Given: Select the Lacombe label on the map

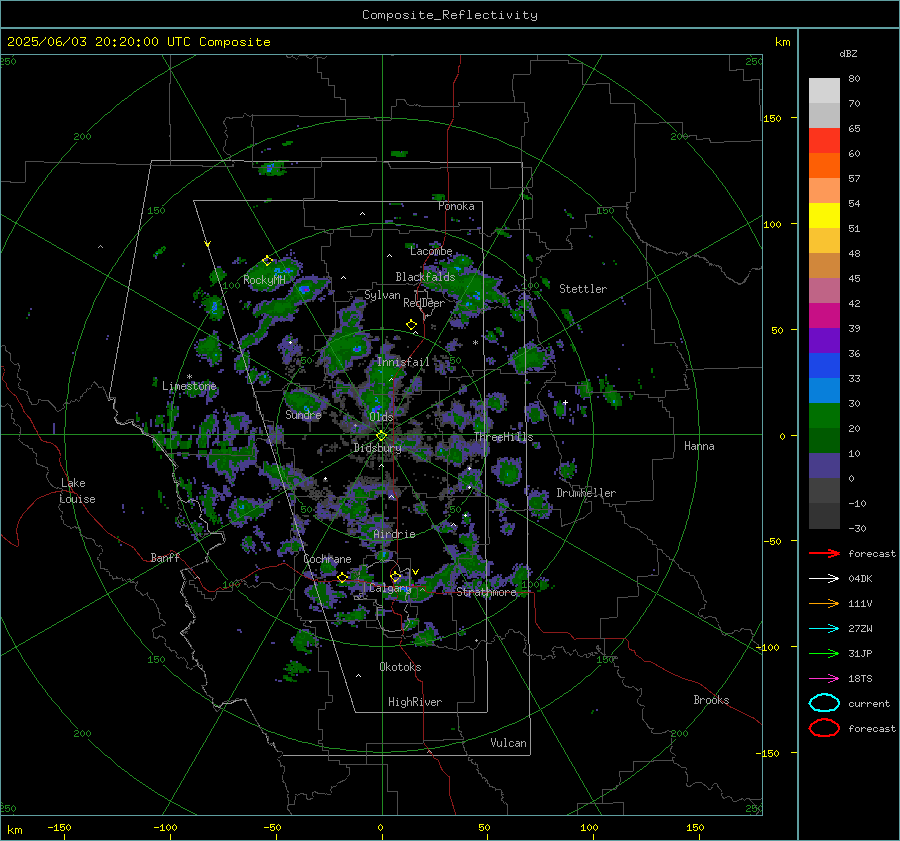Looking at the screenshot, I should click(x=431, y=251).
